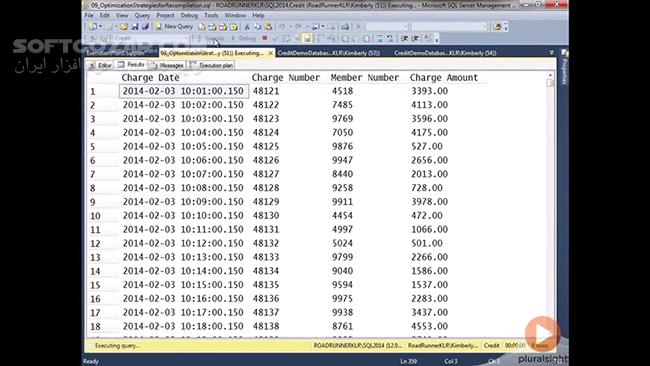Click the Save All icon

pyautogui.click(x=145, y=27)
